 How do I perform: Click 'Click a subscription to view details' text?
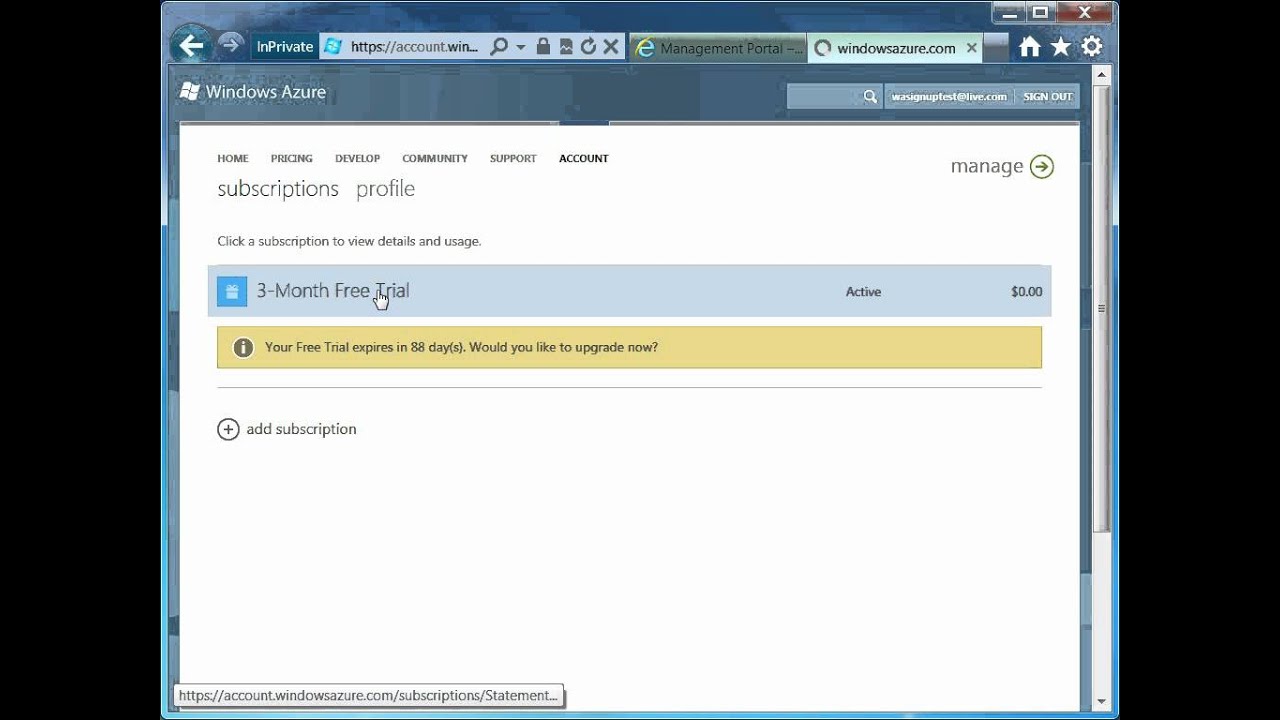[x=349, y=241]
